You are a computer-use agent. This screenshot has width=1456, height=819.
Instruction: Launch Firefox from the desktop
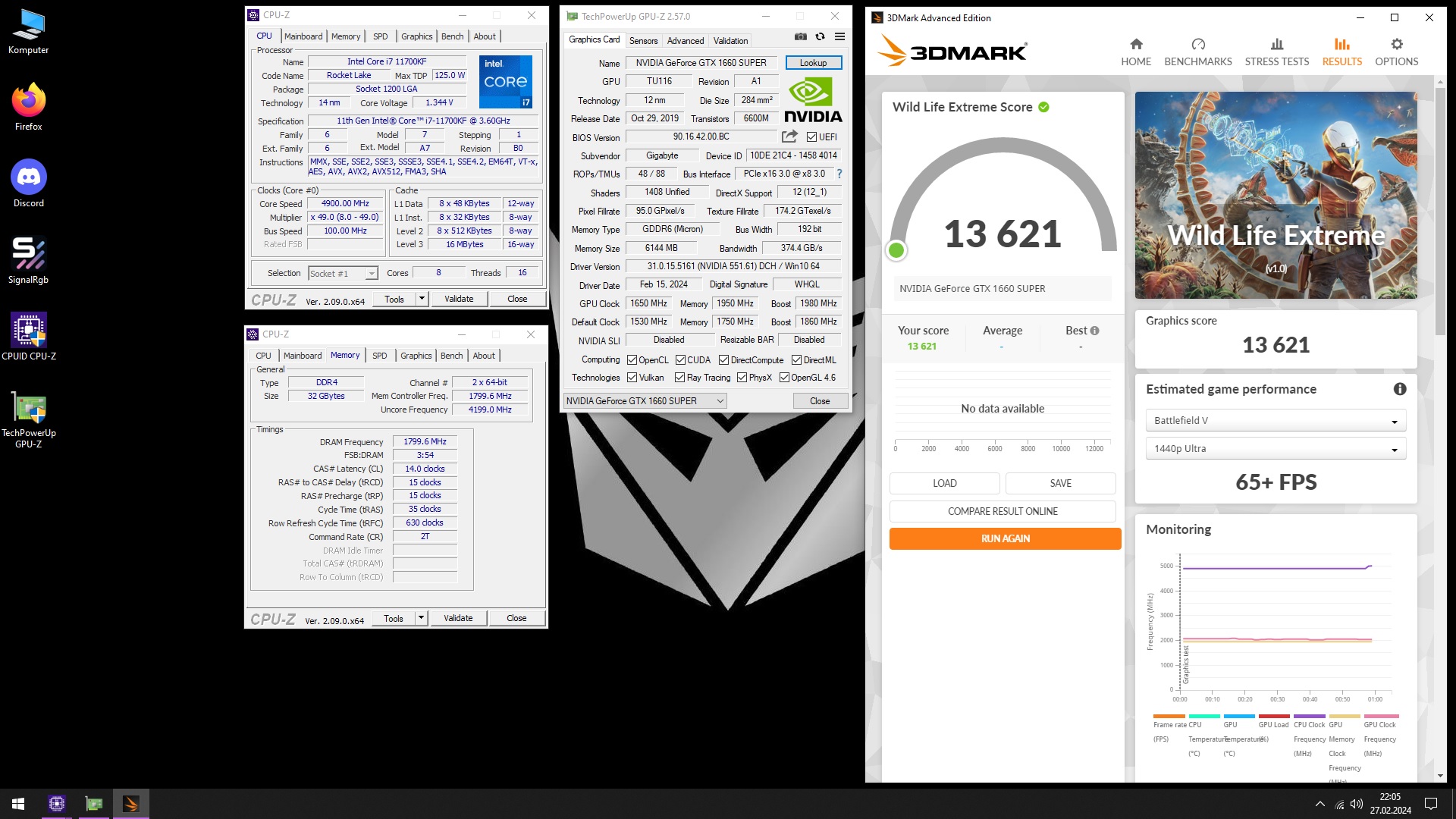click(29, 108)
